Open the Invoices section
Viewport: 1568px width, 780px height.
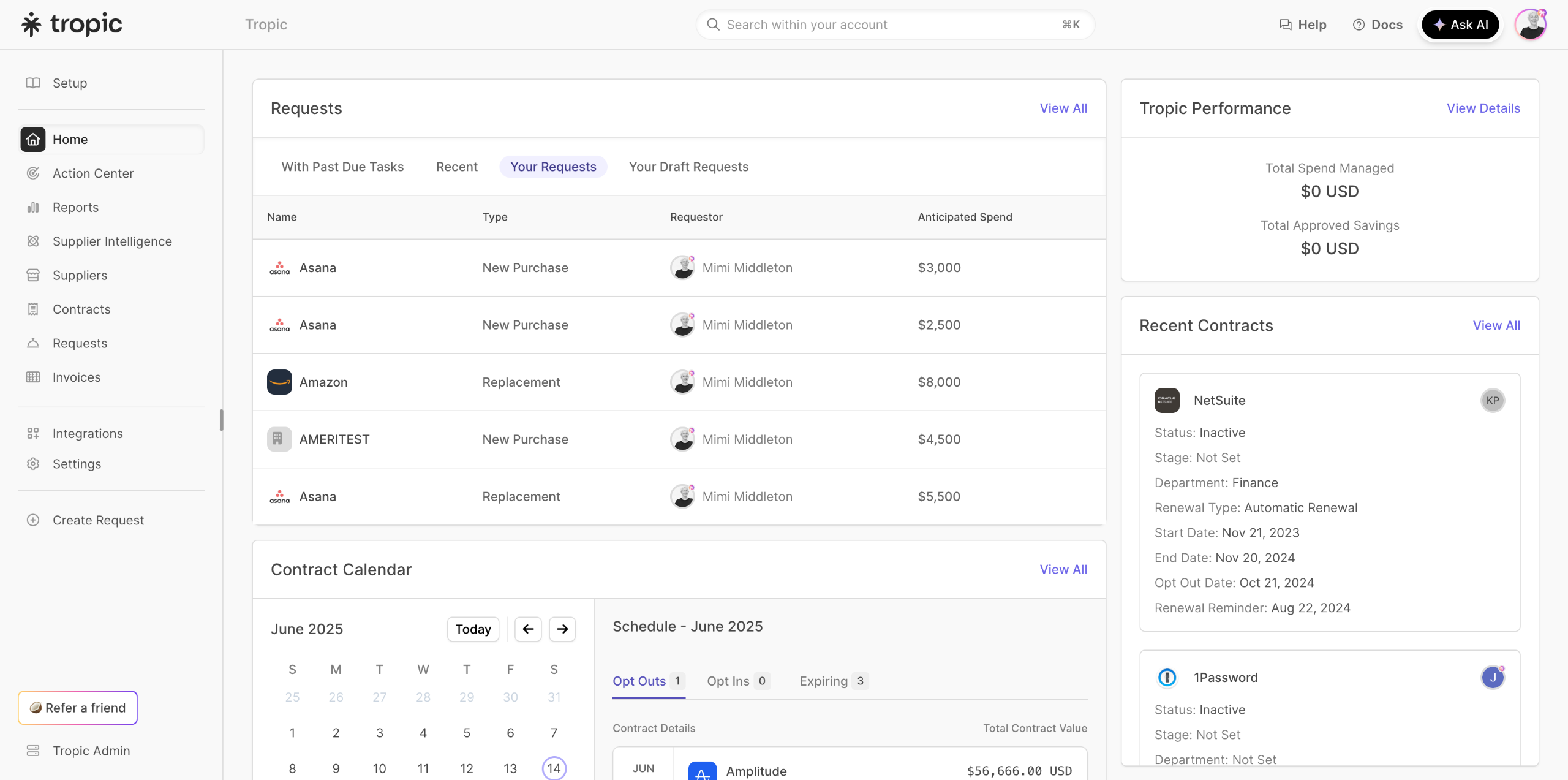tap(77, 377)
